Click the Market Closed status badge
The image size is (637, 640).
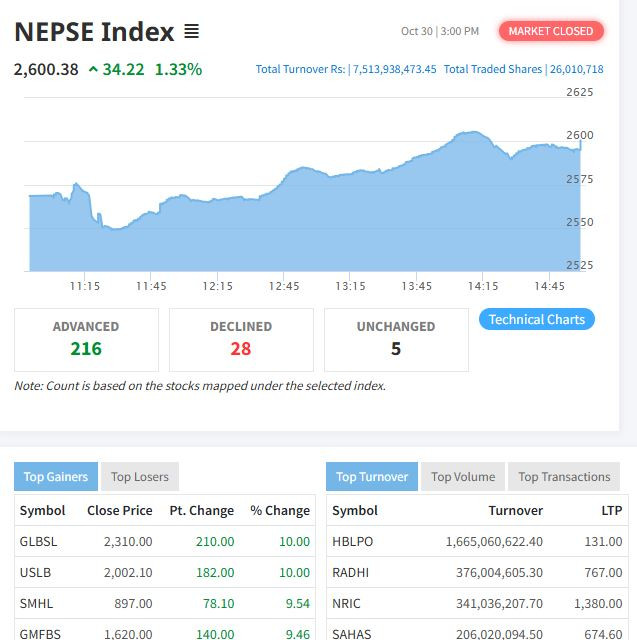(x=551, y=31)
